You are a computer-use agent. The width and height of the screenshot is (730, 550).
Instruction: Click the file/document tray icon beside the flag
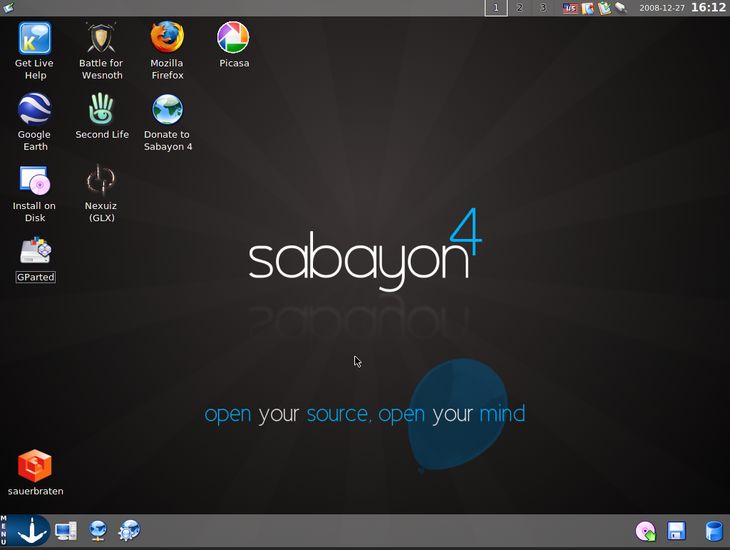588,8
